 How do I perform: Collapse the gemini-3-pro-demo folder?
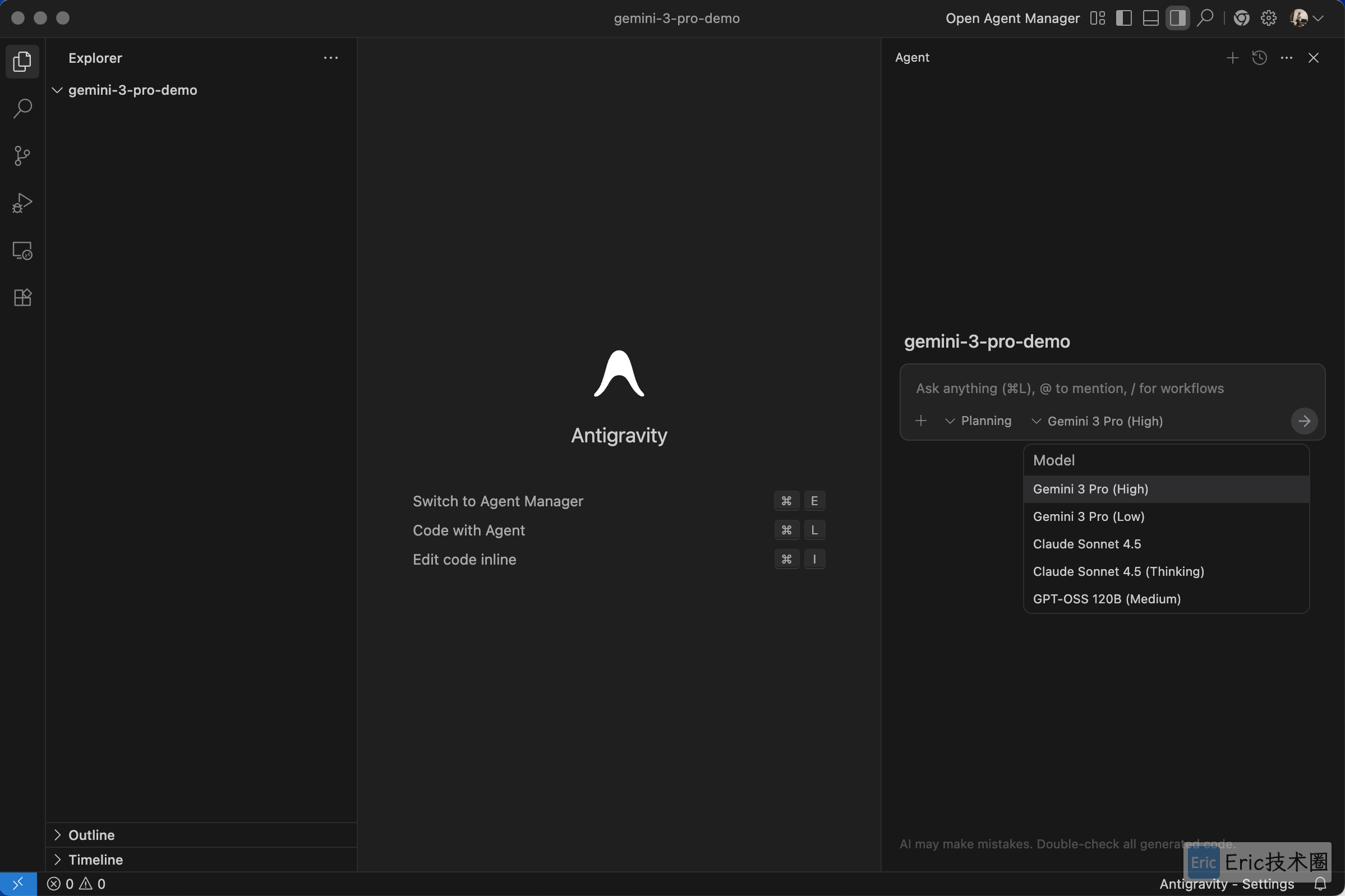point(132,90)
